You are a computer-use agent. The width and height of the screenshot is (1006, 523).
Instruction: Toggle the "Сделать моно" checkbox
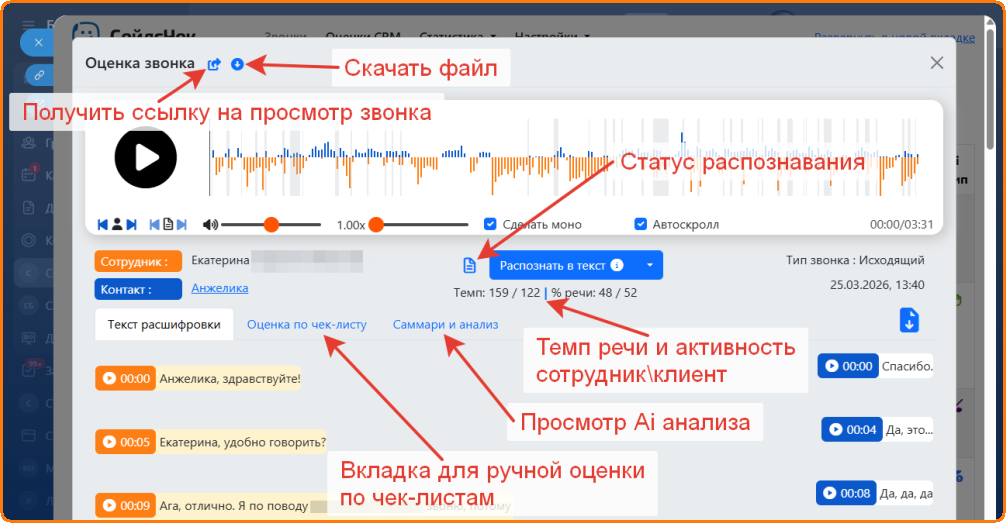coord(490,224)
